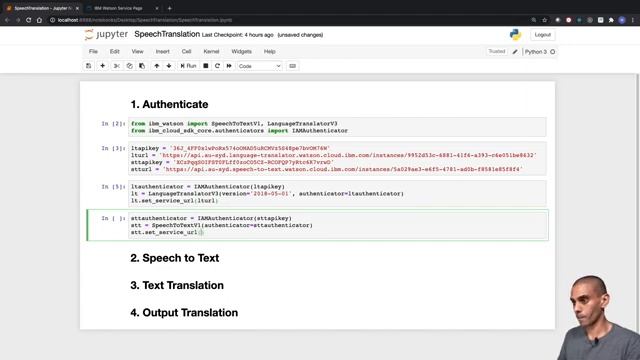
Task: Open the Cell menu
Action: [187, 51]
